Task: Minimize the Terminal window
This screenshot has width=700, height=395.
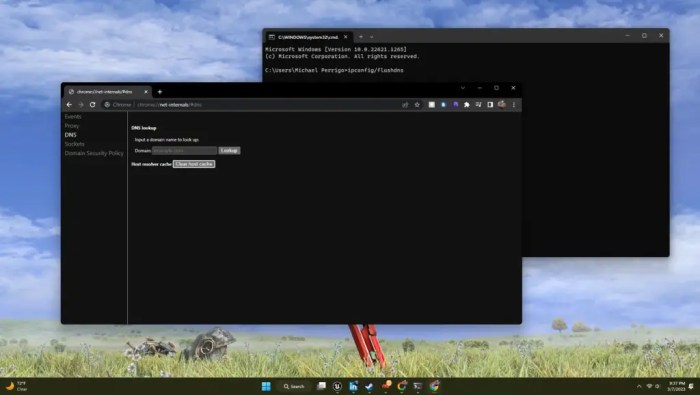Action: coord(628,36)
